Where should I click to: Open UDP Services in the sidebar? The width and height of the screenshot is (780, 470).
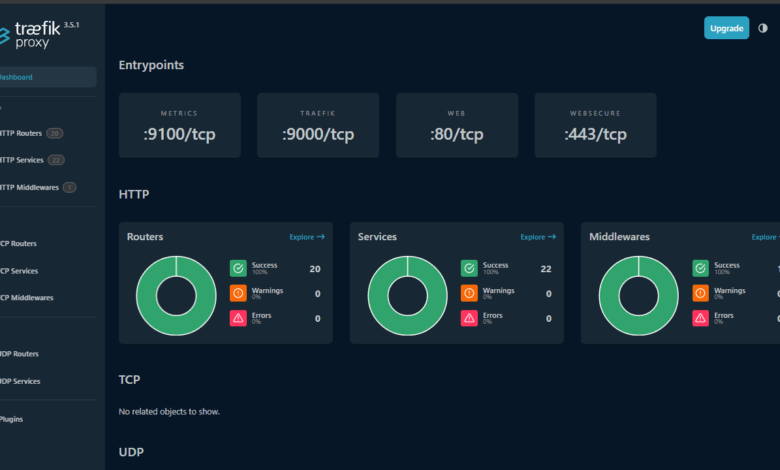[20, 381]
